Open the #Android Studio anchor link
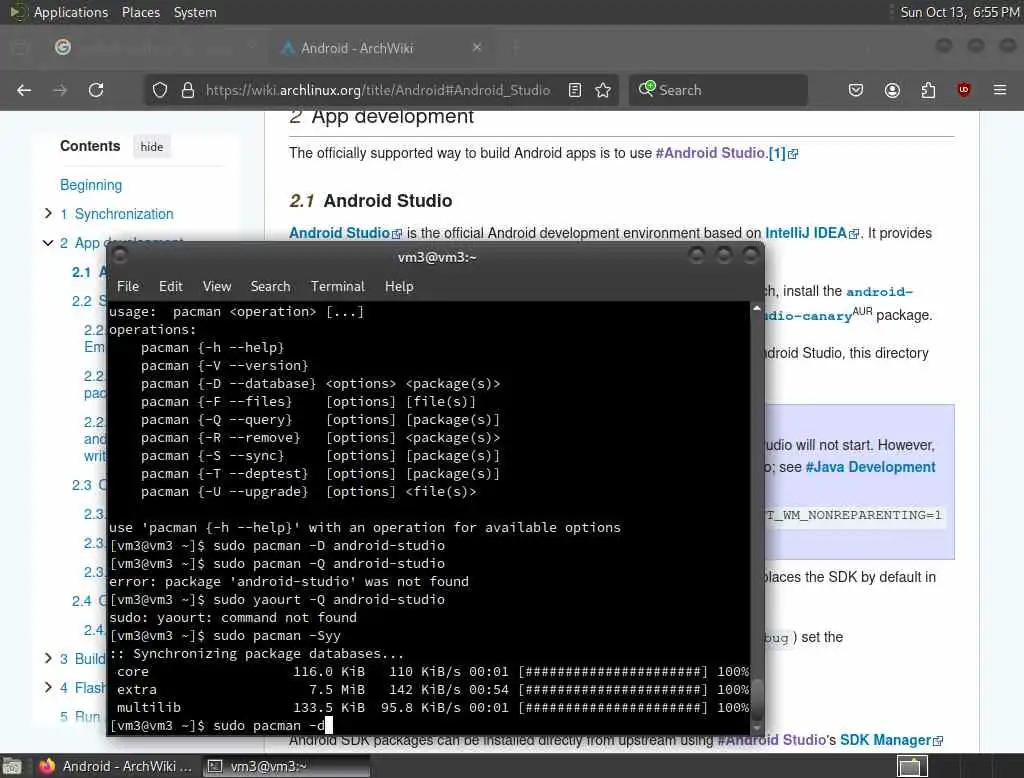 710,153
